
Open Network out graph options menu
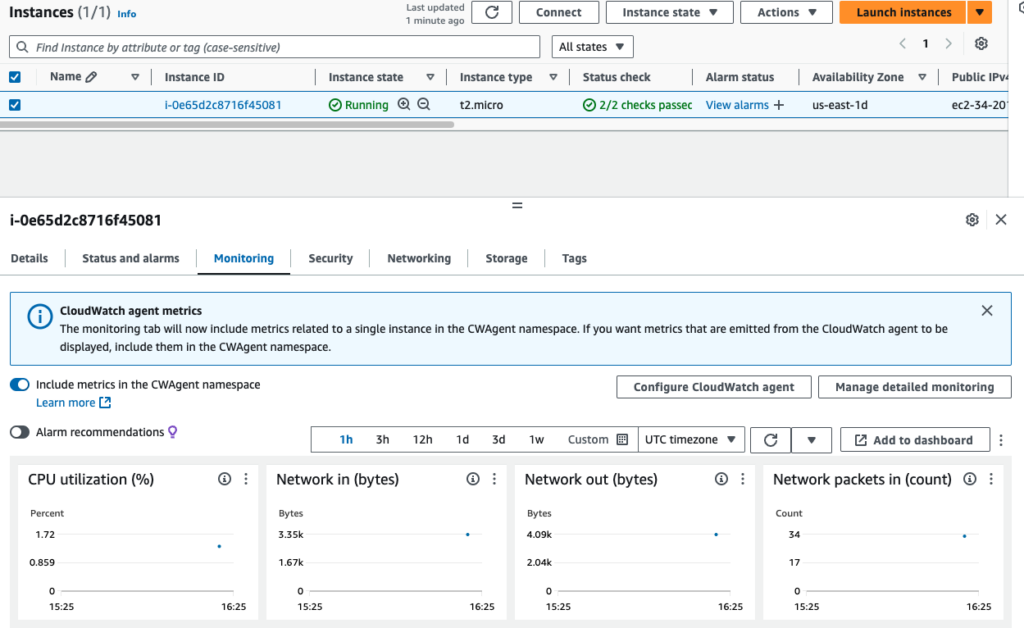coord(743,479)
